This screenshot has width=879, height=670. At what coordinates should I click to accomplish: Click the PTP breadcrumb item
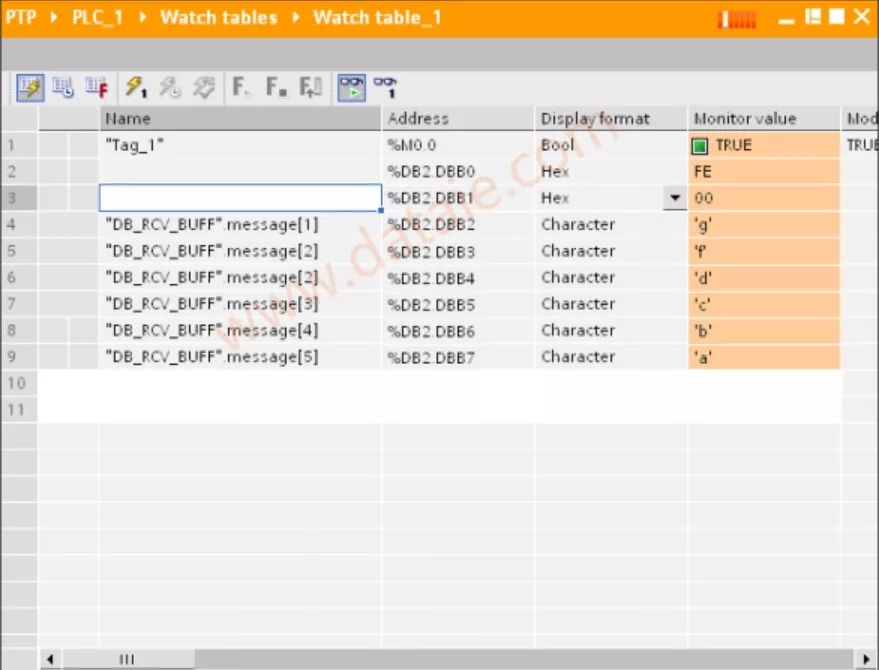point(21,17)
